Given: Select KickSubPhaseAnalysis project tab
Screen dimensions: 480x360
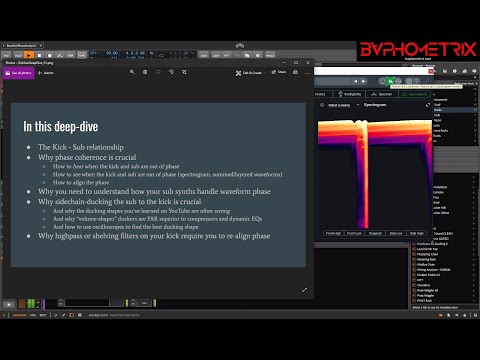Looking at the screenshot, I should (21, 45).
